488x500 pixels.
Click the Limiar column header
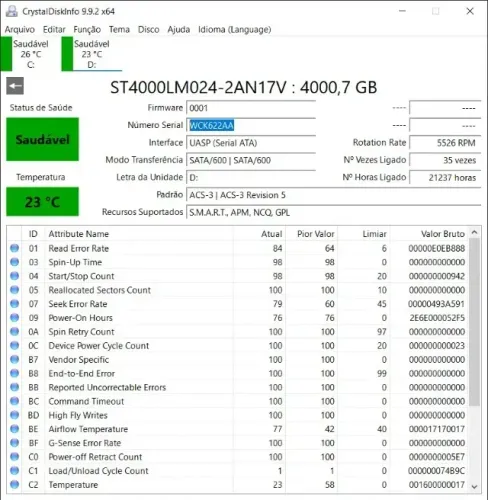(x=364, y=234)
